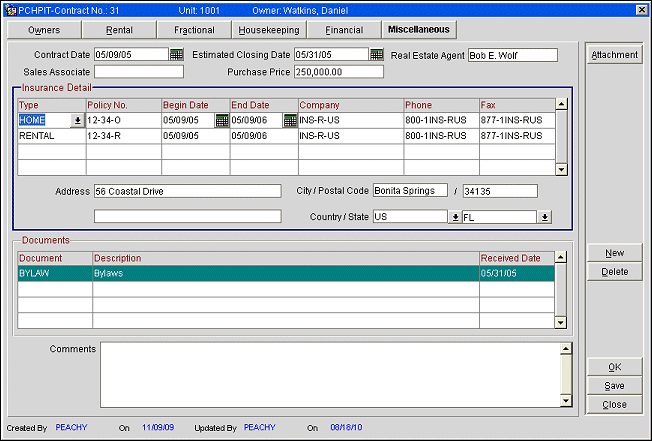Open the Country dropdown list
This screenshot has width=652, height=441.
click(454, 216)
